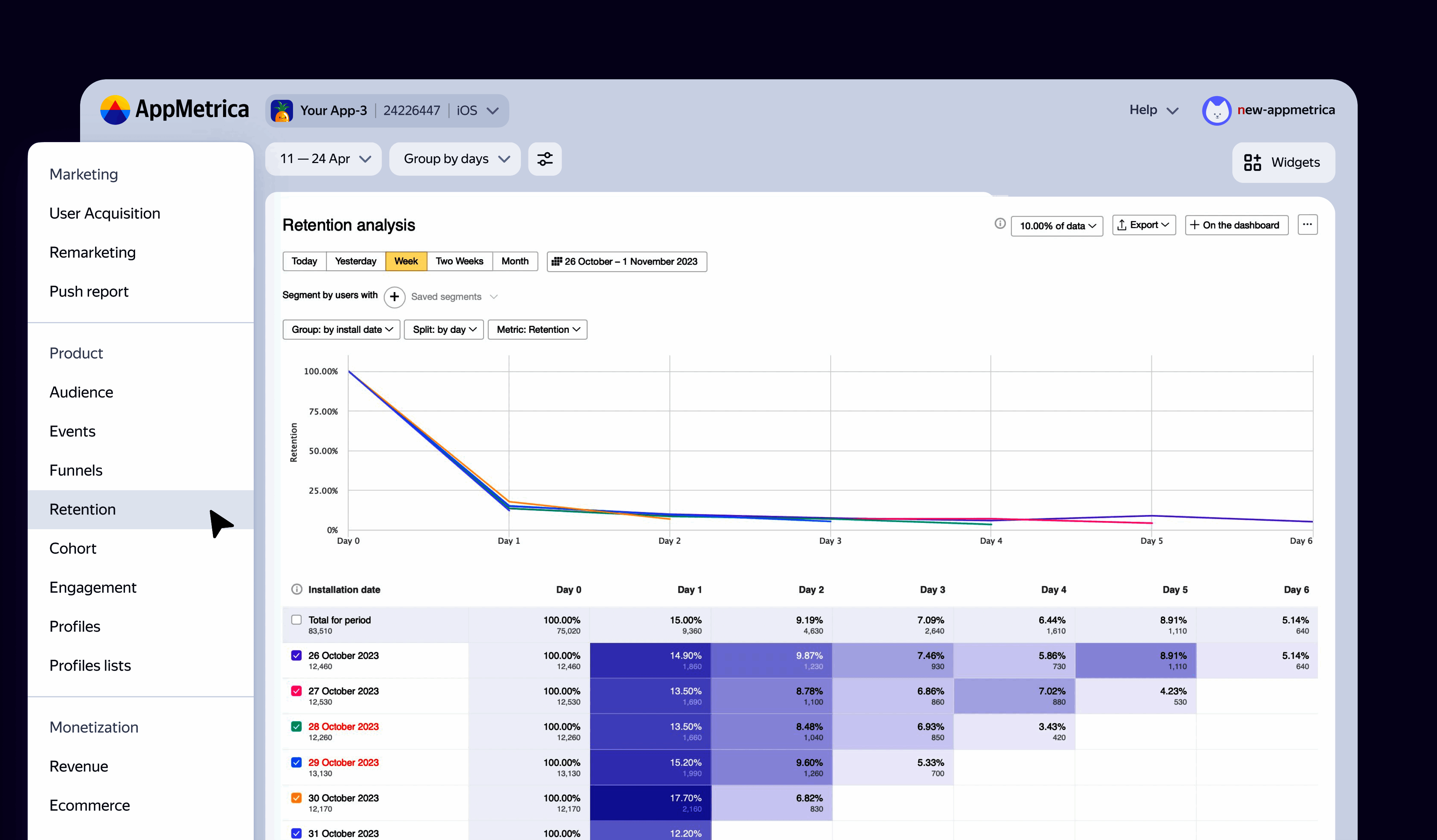1437x840 pixels.
Task: Uncheck the 28 October 2023 green checkbox
Action: 296,727
